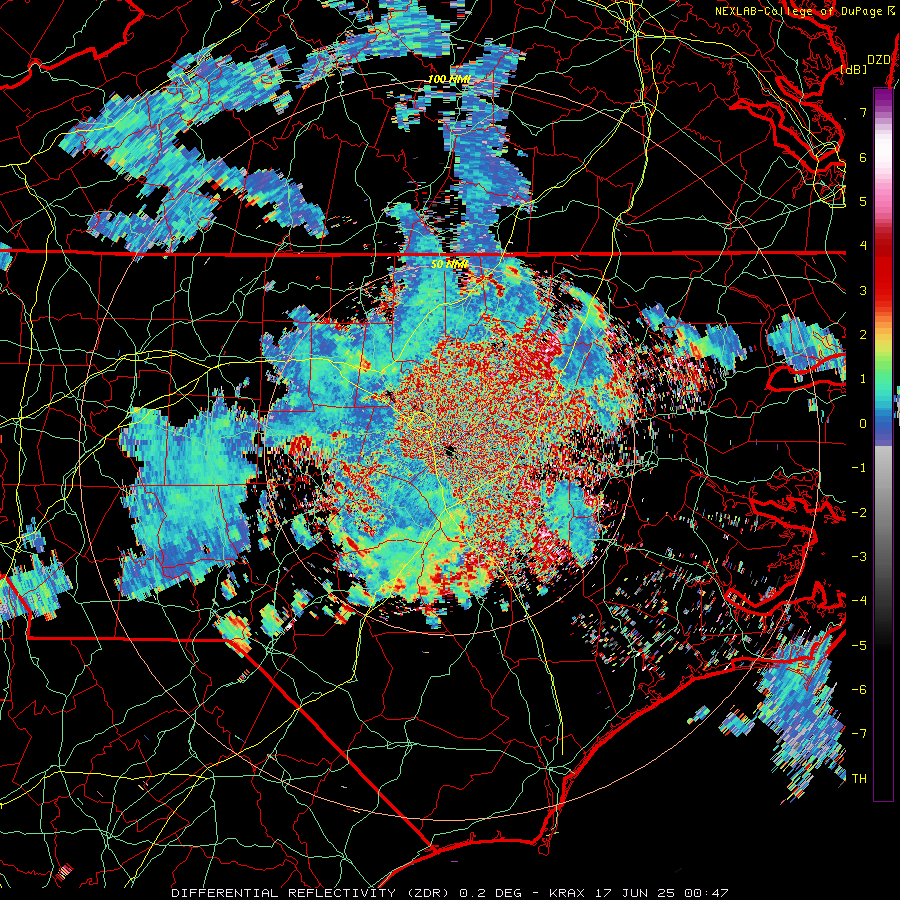The height and width of the screenshot is (900, 900).
Task: Click the 7 value on the ZDR scale
Action: [x=863, y=112]
